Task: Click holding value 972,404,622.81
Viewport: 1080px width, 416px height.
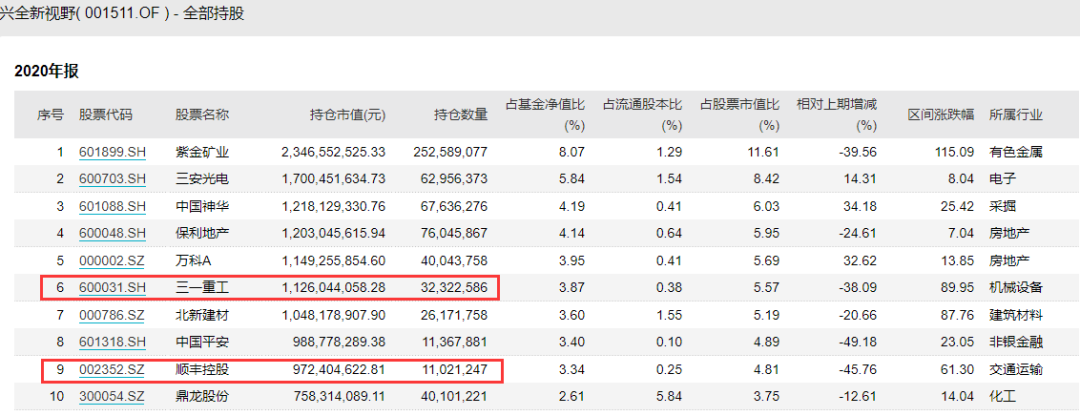Action: click(338, 370)
